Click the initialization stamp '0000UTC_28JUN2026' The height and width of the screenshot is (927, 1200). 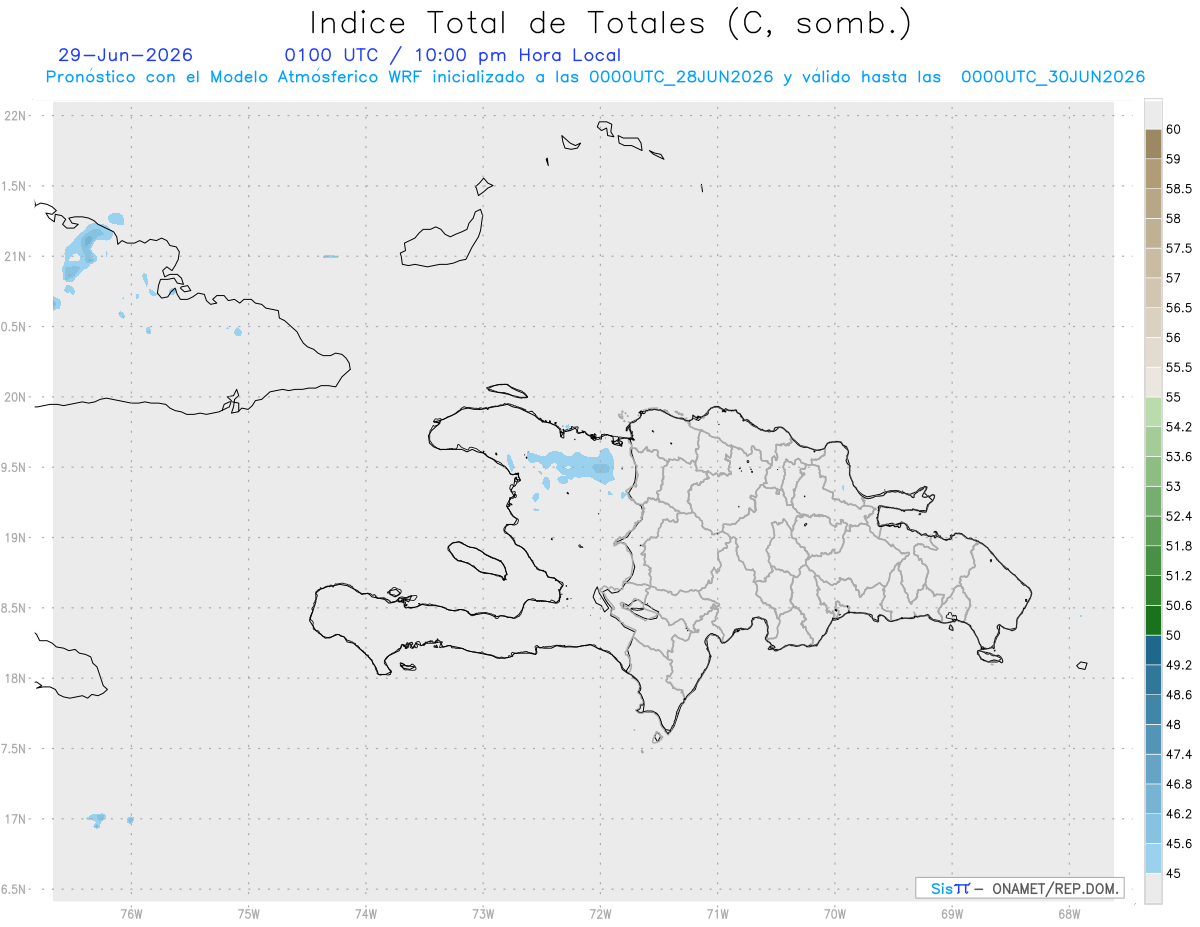(x=681, y=77)
